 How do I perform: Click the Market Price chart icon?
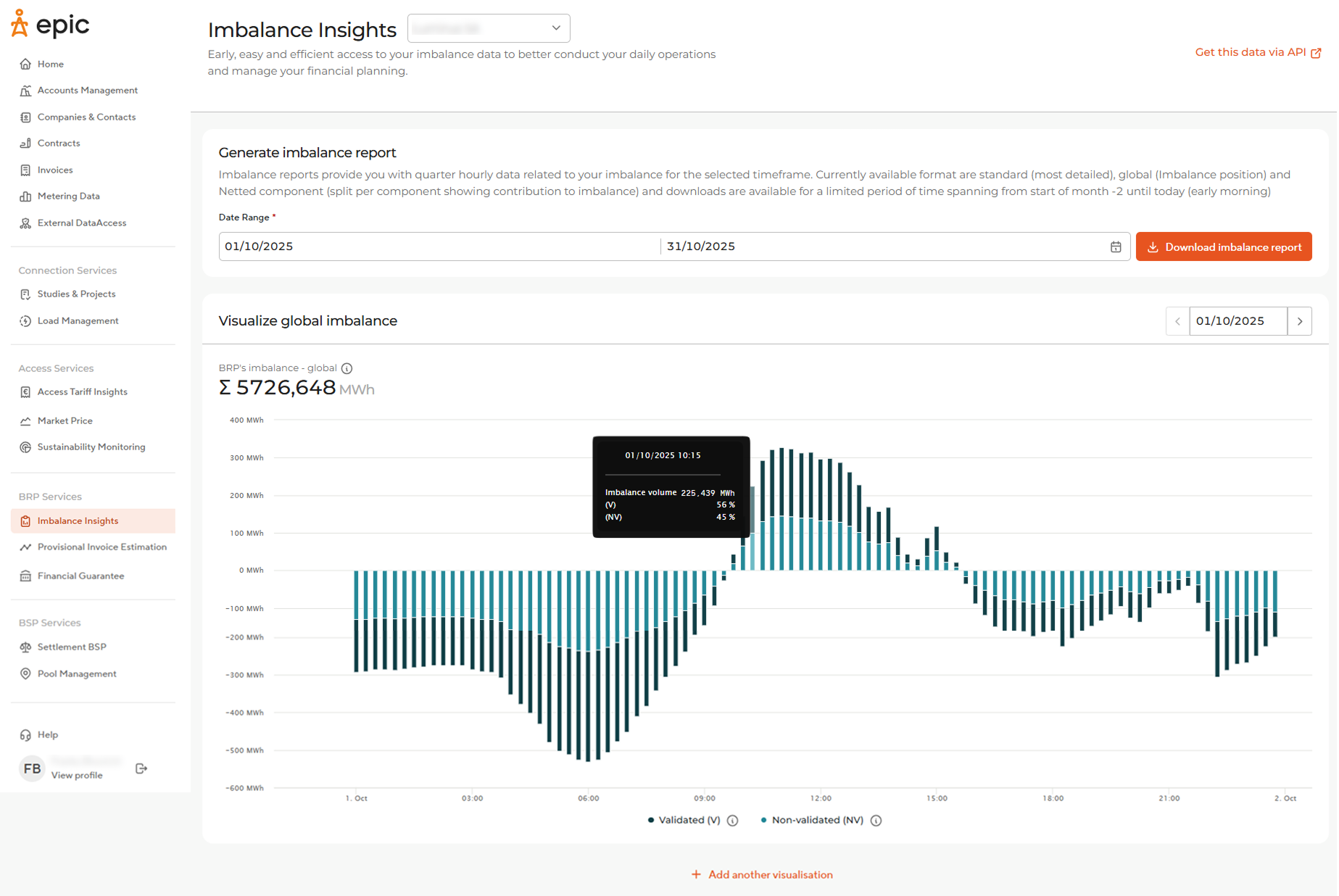pyautogui.click(x=25, y=421)
